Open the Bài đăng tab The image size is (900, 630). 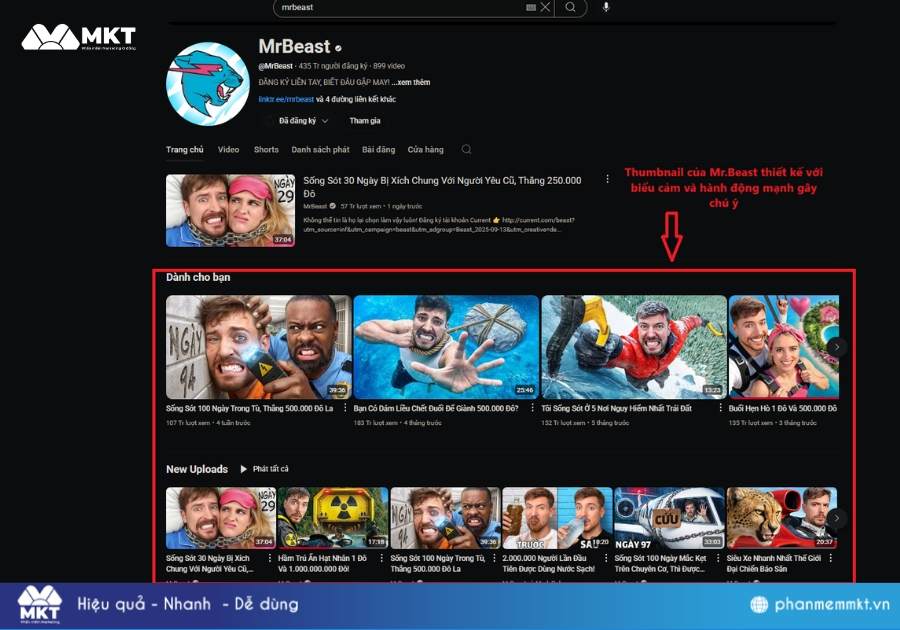tap(379, 149)
